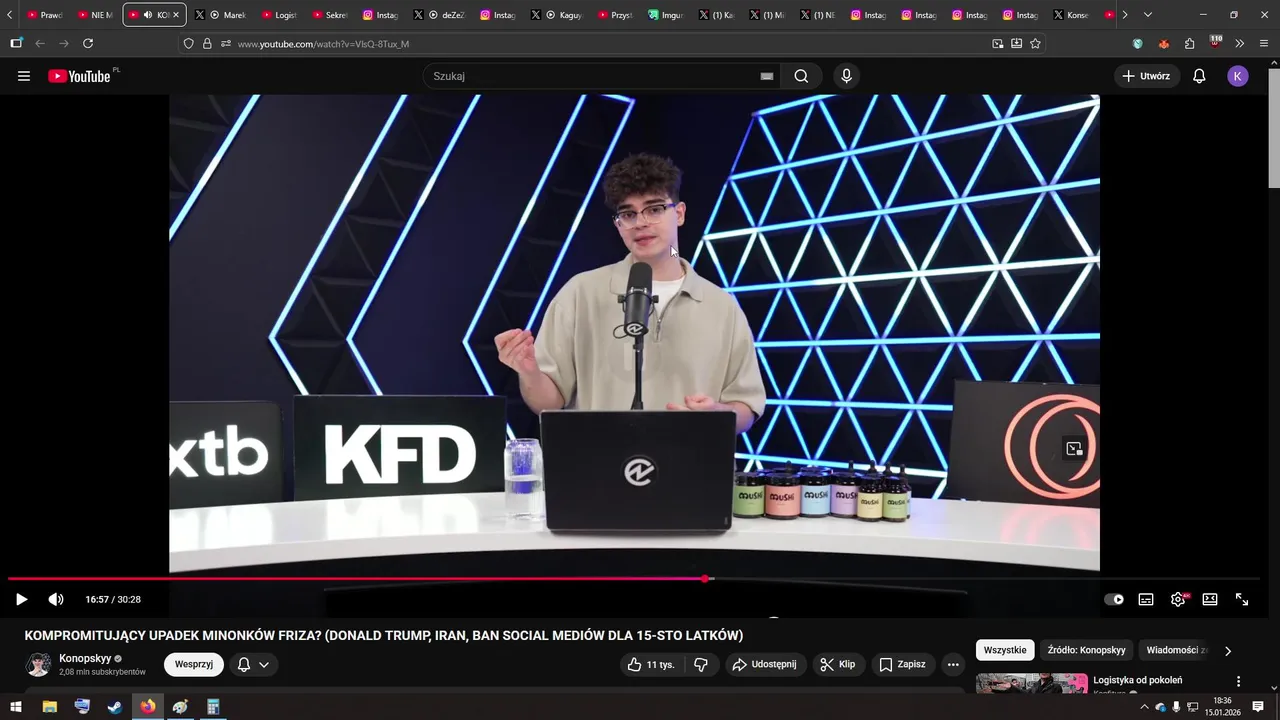Open the Firefox View workspace icon
This screenshot has width=1280, height=720.
click(16, 43)
